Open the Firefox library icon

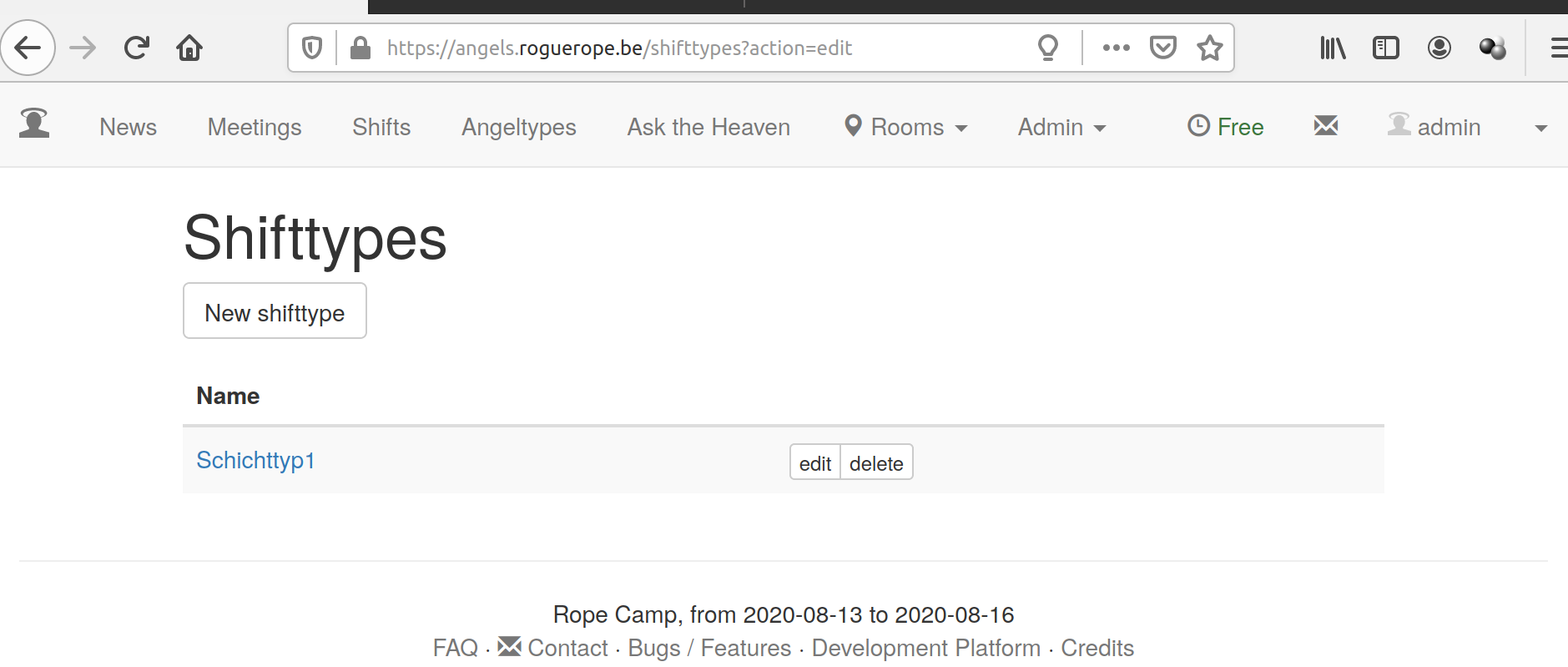click(x=1333, y=48)
